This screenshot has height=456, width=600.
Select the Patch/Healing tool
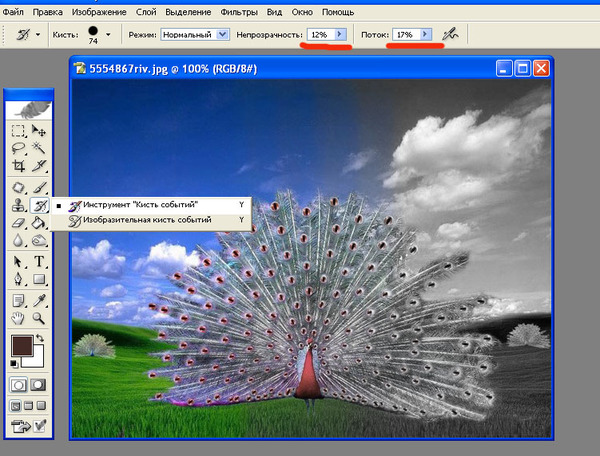(18, 188)
